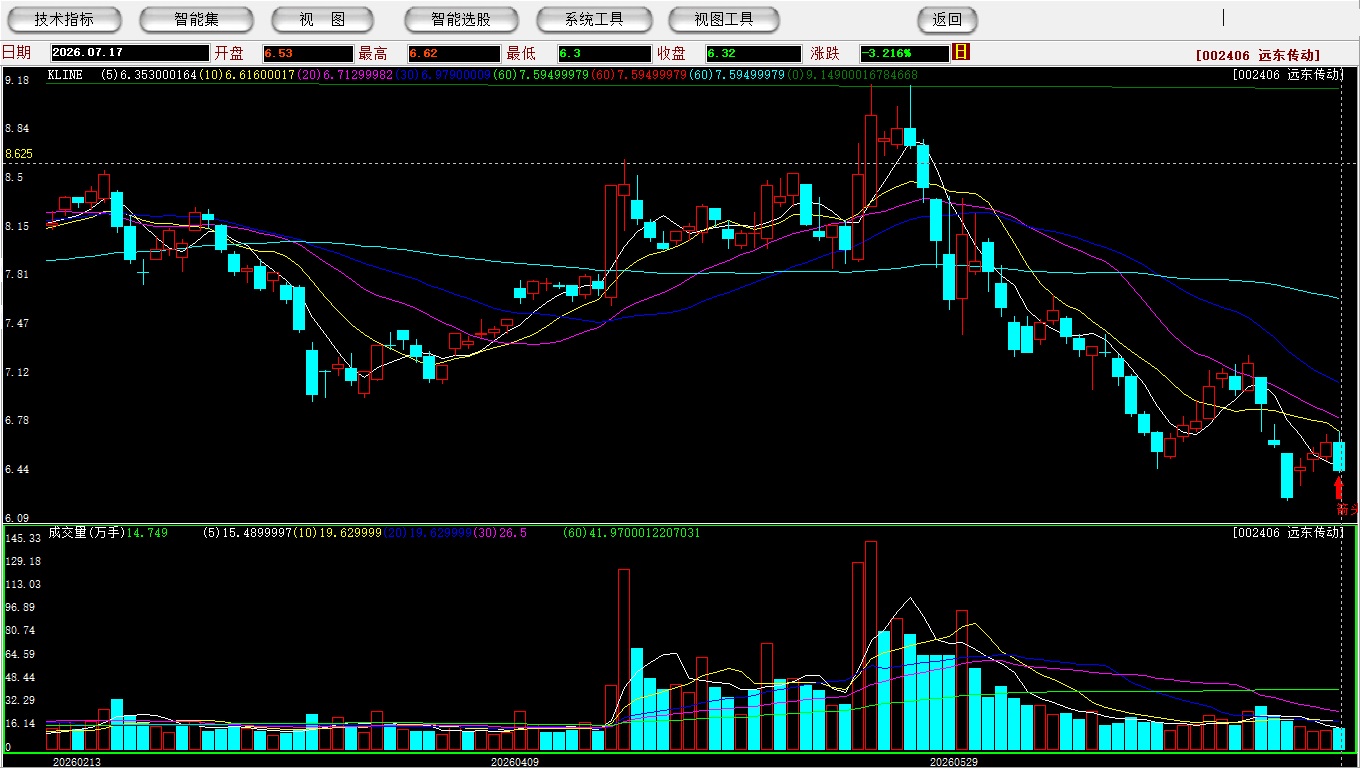Open the 技术指标 menu button
Image resolution: width=1360 pixels, height=768 pixels.
tap(65, 19)
